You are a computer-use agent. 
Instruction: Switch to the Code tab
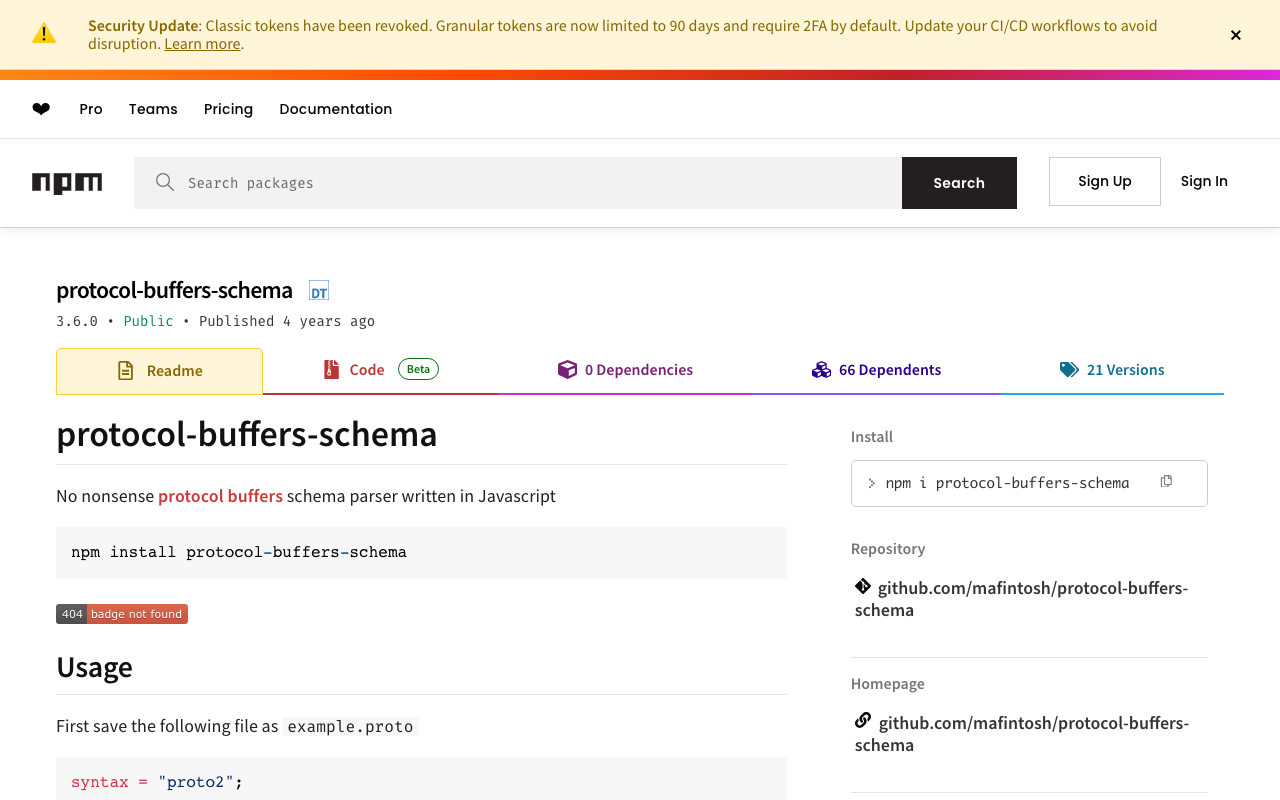380,370
